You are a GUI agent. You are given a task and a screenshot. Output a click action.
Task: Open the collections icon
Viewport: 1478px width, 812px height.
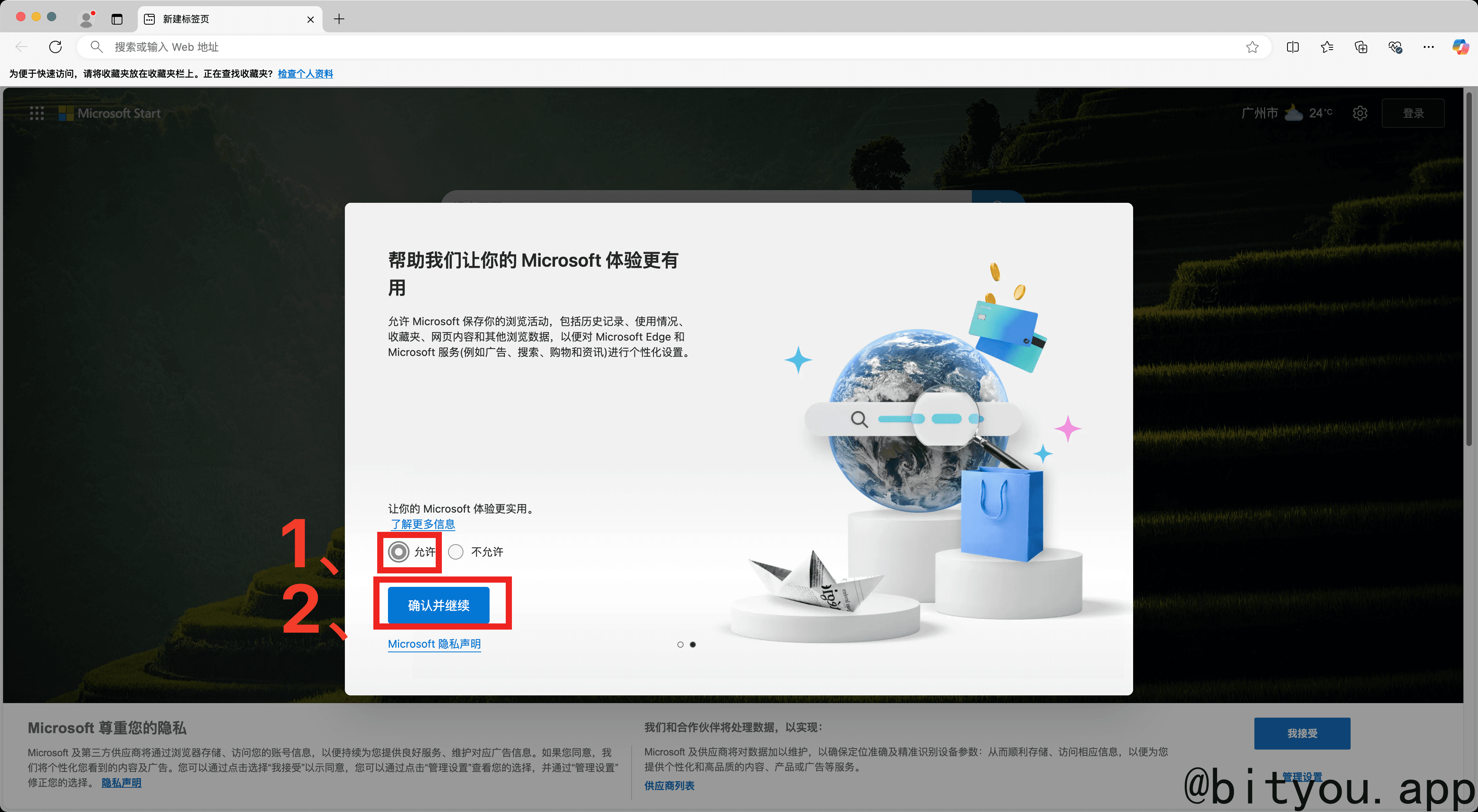tap(1361, 47)
